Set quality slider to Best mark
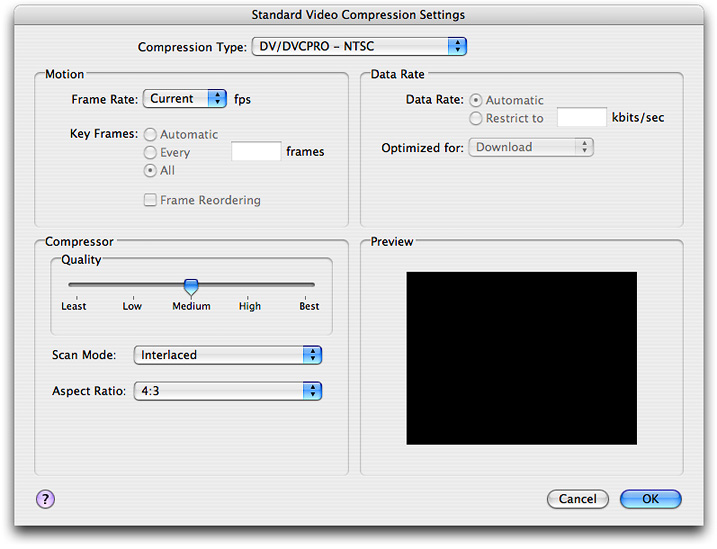 310,286
